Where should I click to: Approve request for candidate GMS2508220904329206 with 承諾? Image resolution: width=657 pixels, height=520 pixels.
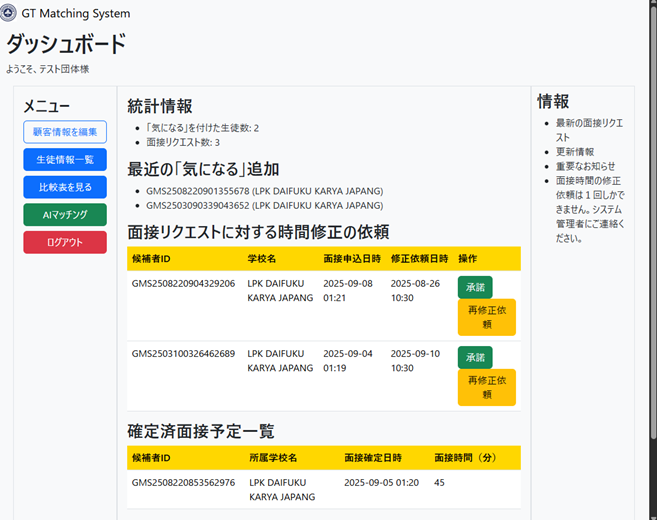(x=475, y=287)
